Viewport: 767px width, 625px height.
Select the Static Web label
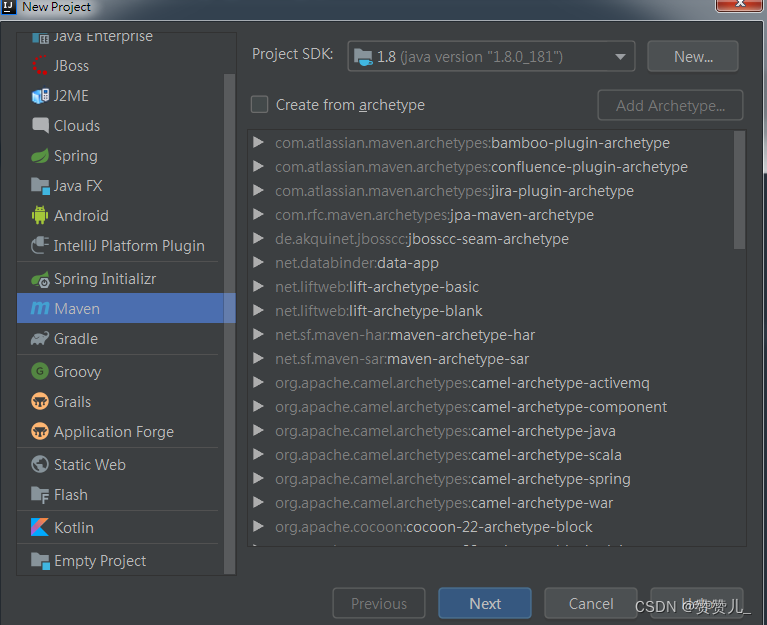click(90, 465)
